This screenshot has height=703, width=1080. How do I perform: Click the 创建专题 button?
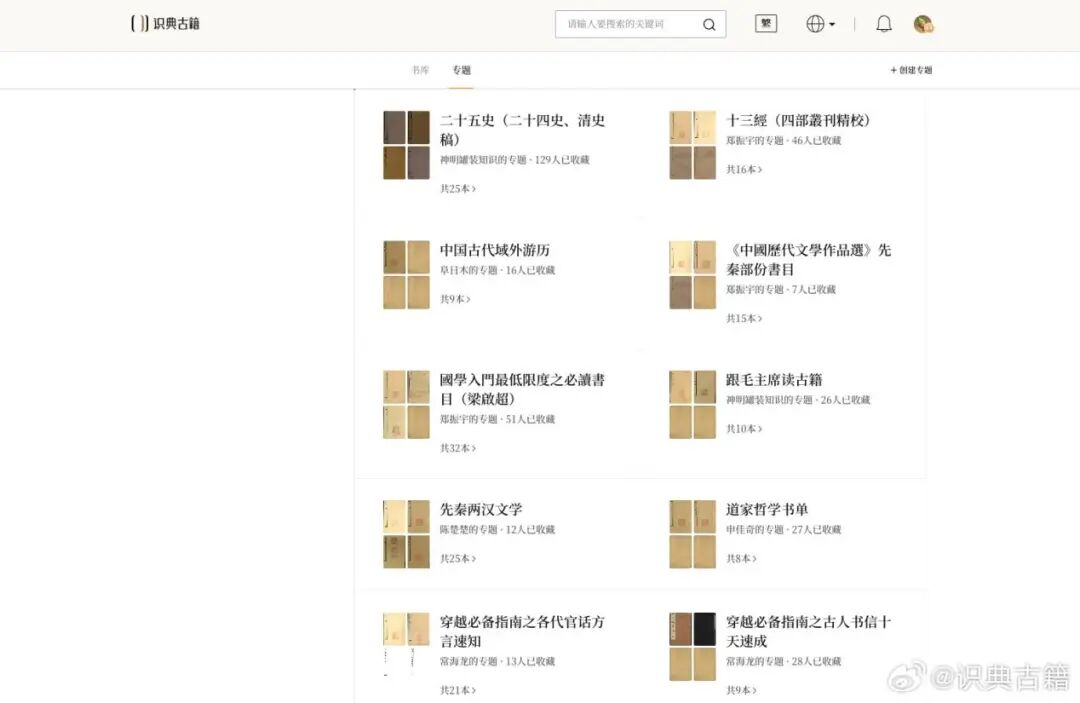911,70
